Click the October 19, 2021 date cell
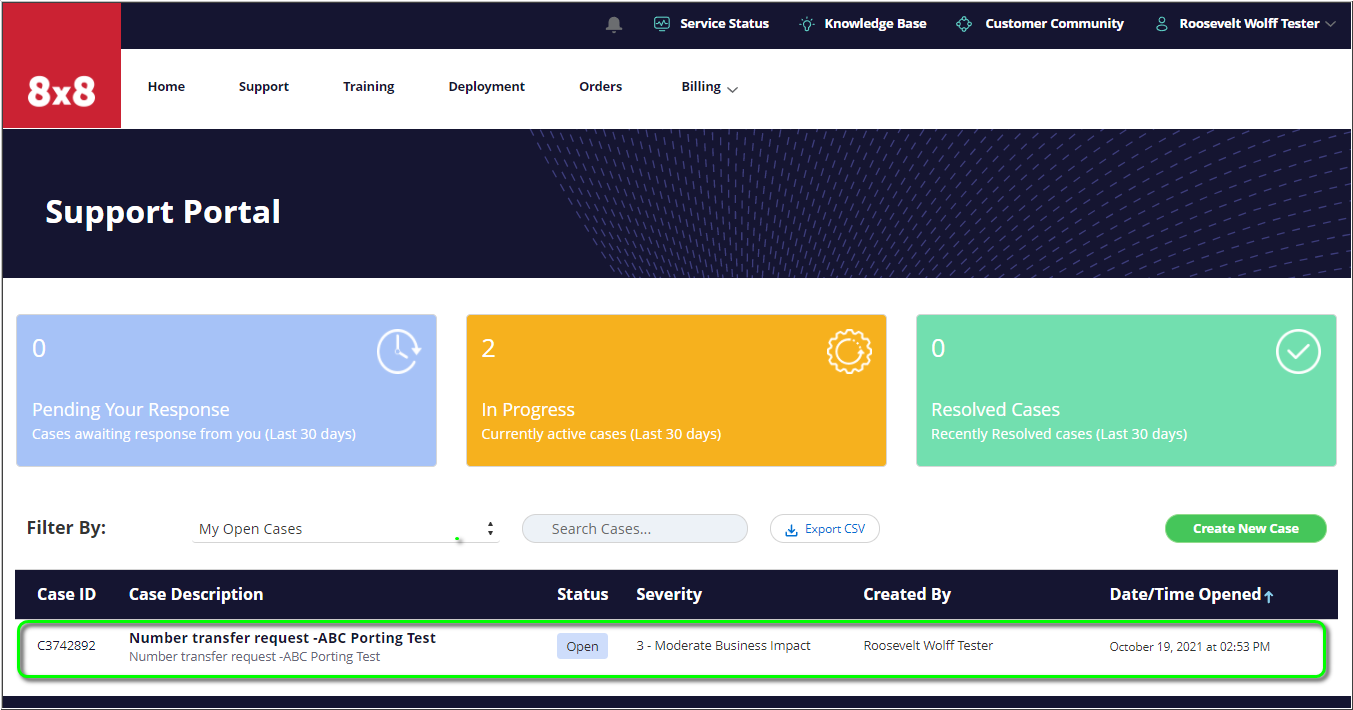This screenshot has width=1353, height=710. (x=1190, y=647)
